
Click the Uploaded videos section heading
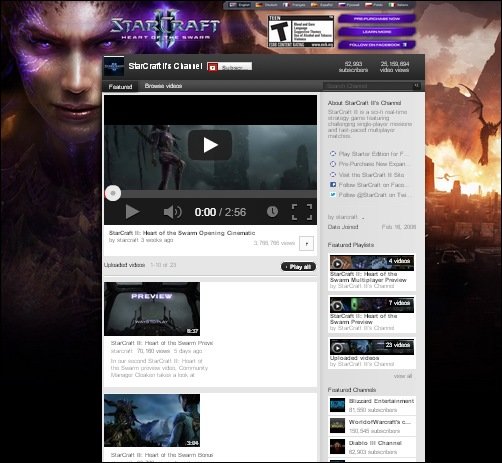click(124, 265)
